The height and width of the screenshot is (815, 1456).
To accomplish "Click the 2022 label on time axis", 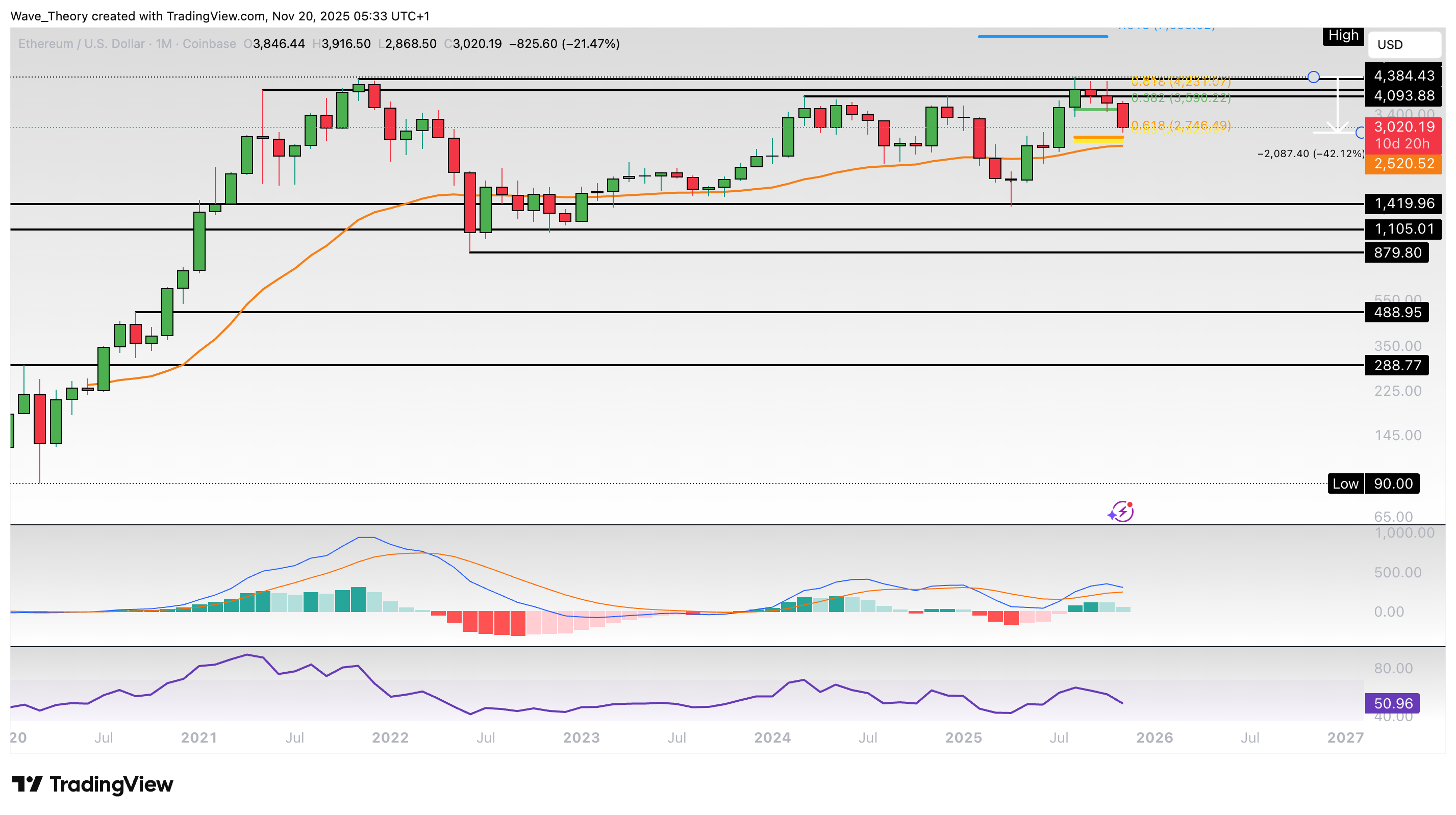I will tap(390, 737).
